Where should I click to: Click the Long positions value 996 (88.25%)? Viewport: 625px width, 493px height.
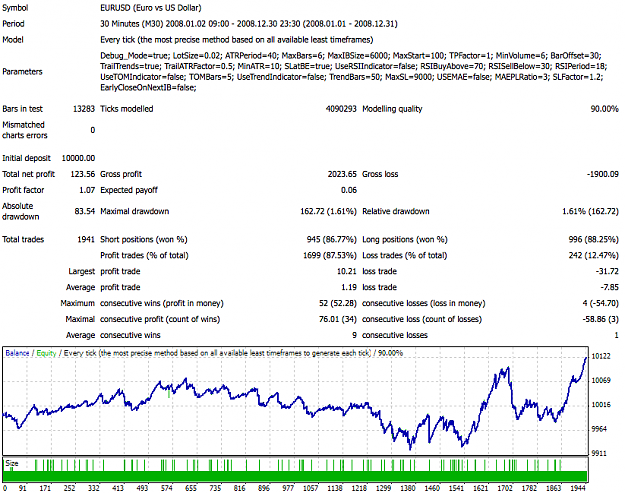pyautogui.click(x=594, y=240)
